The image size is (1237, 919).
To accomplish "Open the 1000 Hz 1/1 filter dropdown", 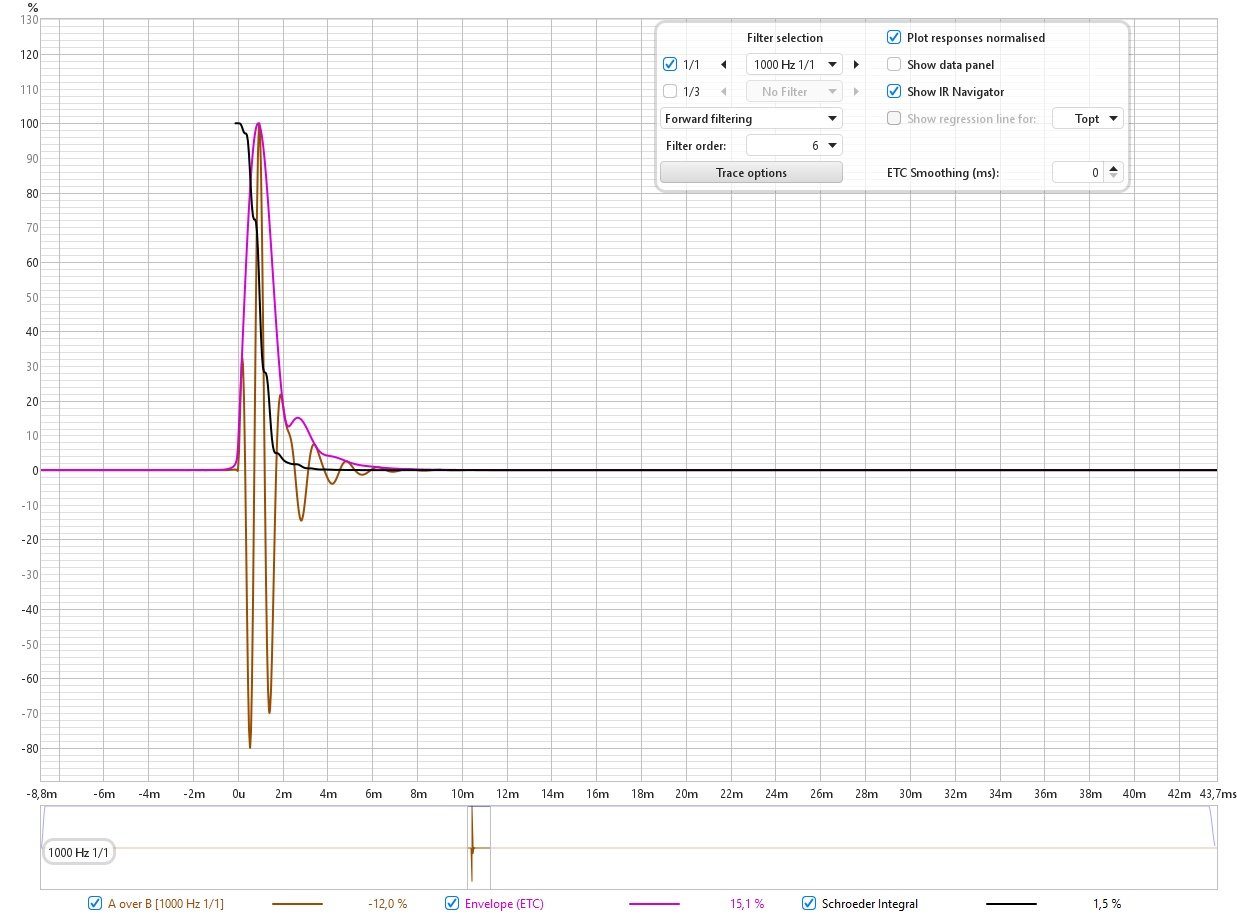I will pos(794,65).
